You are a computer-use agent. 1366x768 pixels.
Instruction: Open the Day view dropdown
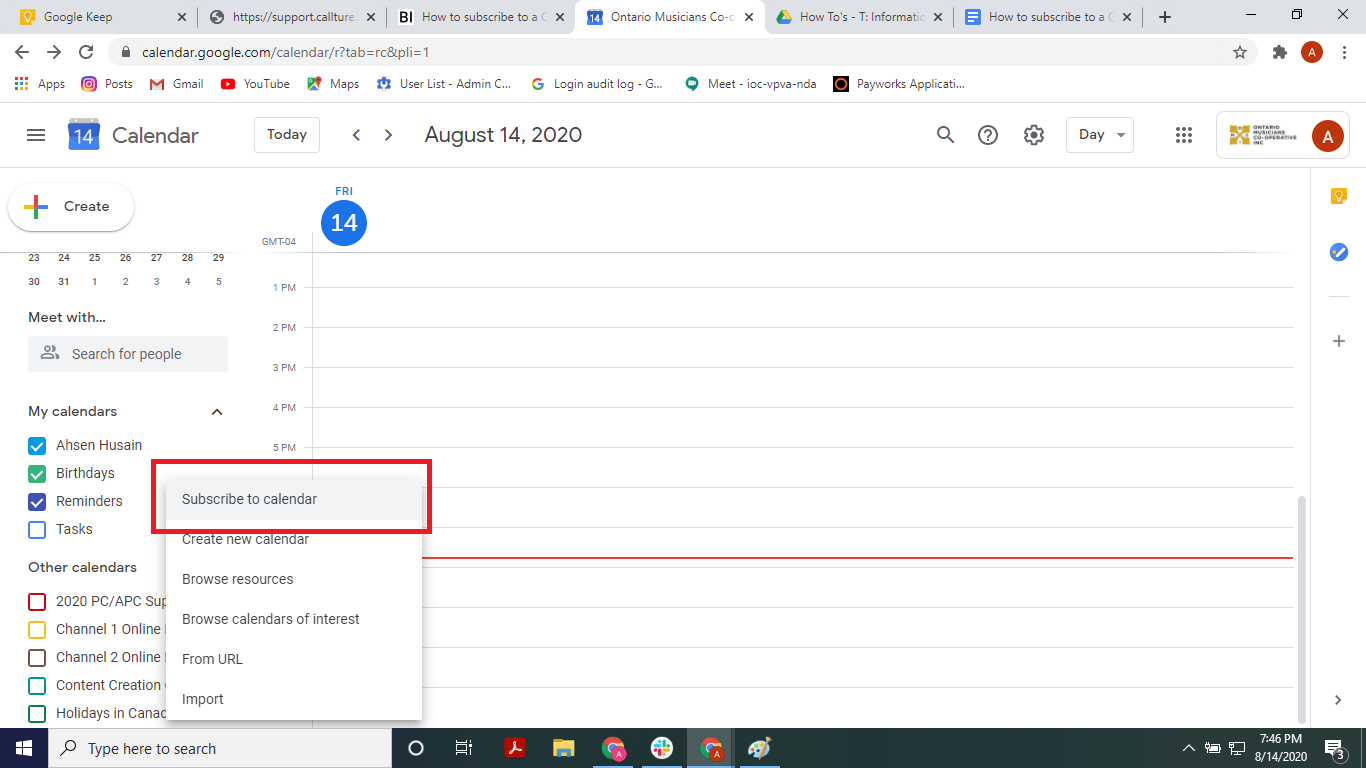[x=1100, y=135]
